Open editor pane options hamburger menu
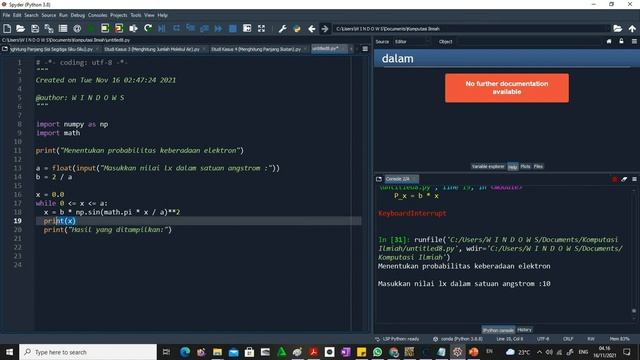Screen dimensions: 640x360 (x=365, y=49)
